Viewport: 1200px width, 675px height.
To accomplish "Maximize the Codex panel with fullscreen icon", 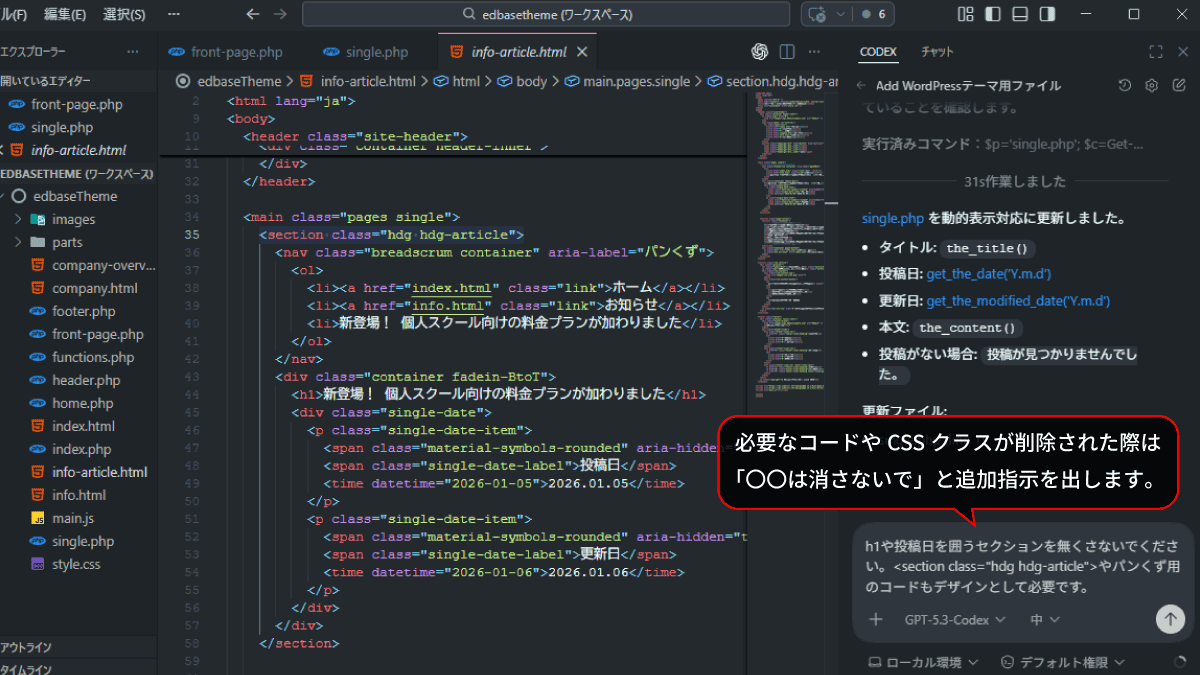I will pos(1156,52).
